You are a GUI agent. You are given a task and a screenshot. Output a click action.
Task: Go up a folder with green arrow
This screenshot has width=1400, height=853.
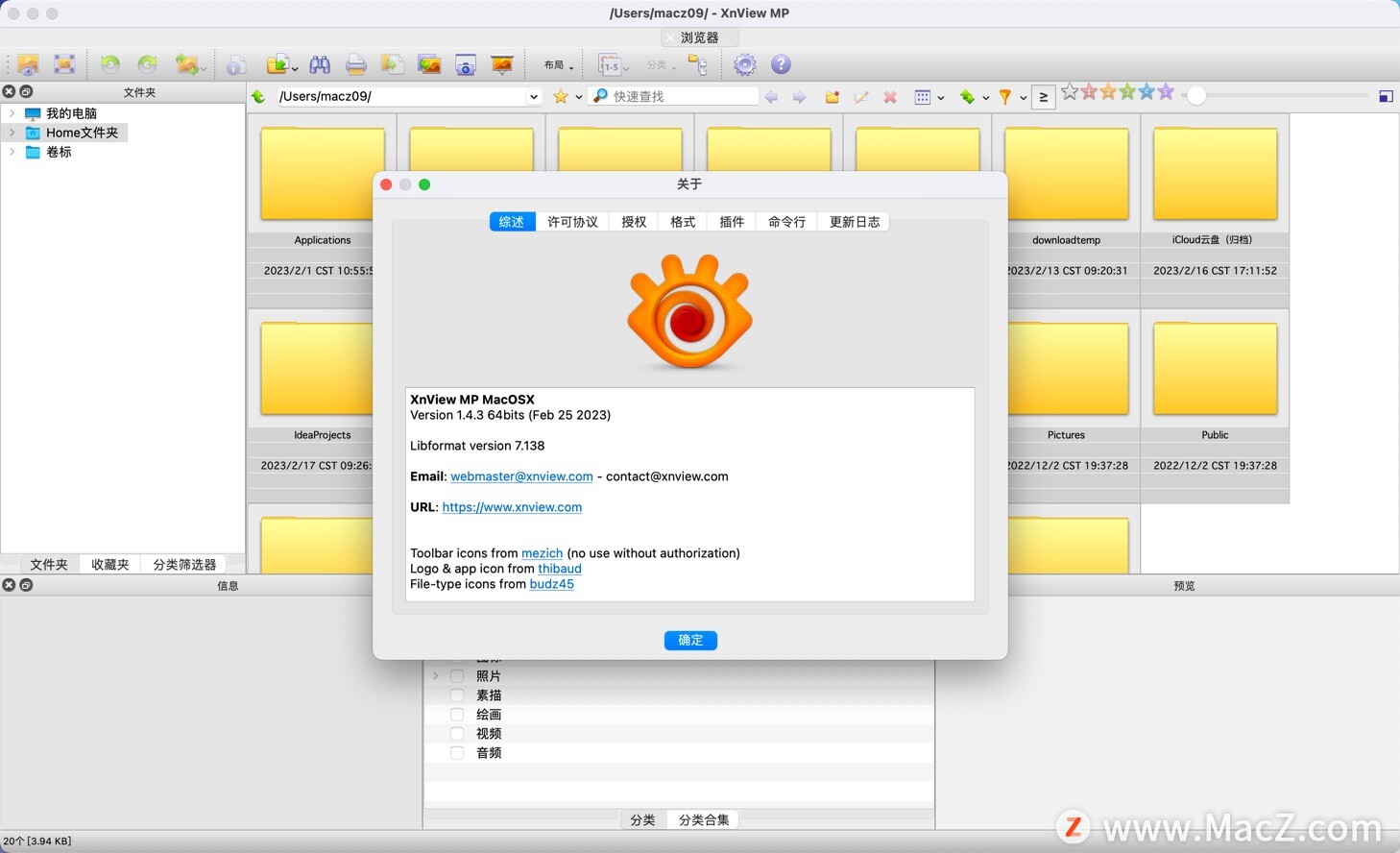(x=258, y=96)
